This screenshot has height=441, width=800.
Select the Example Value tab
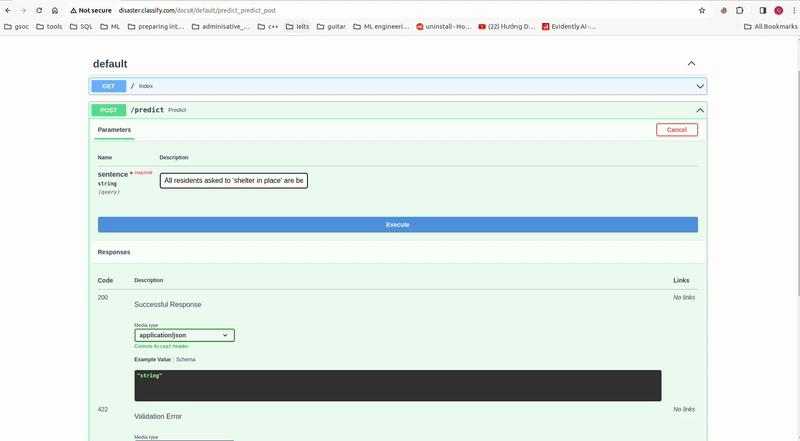click(153, 359)
